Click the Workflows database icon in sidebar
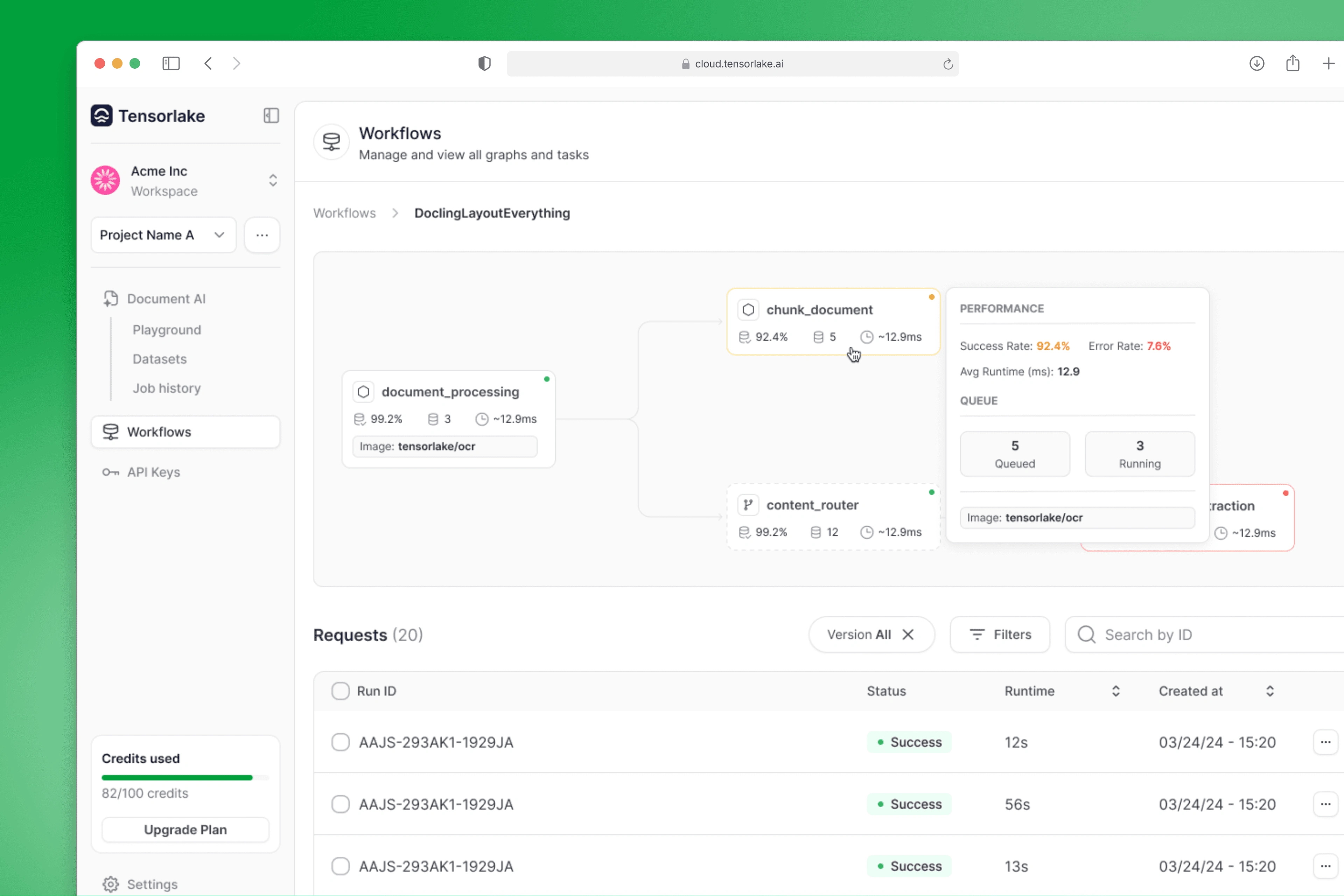 pos(111,432)
